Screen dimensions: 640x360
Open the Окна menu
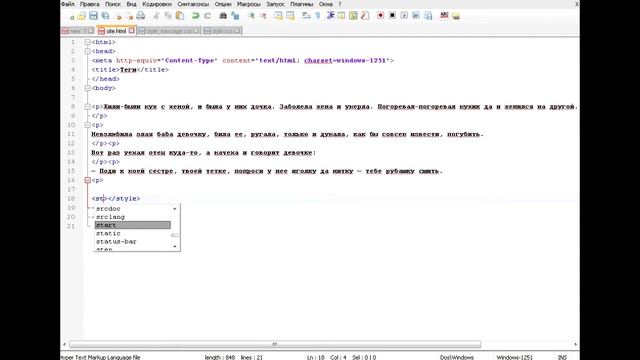(x=325, y=4)
